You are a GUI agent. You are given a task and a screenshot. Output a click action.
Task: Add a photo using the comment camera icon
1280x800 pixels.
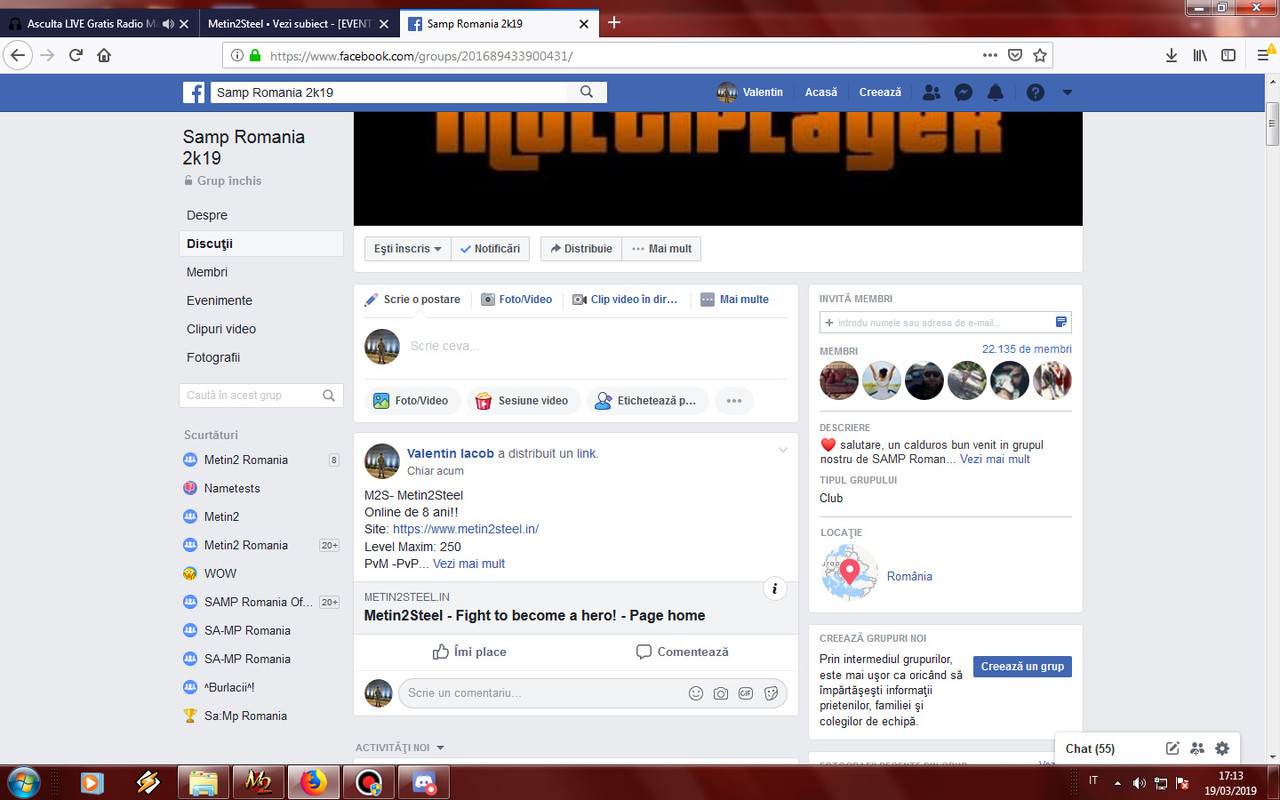tap(721, 693)
